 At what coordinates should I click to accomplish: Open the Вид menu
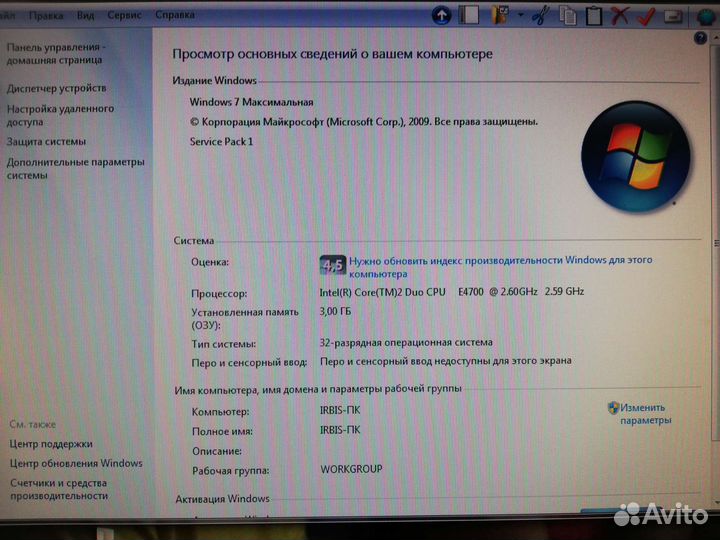click(85, 15)
